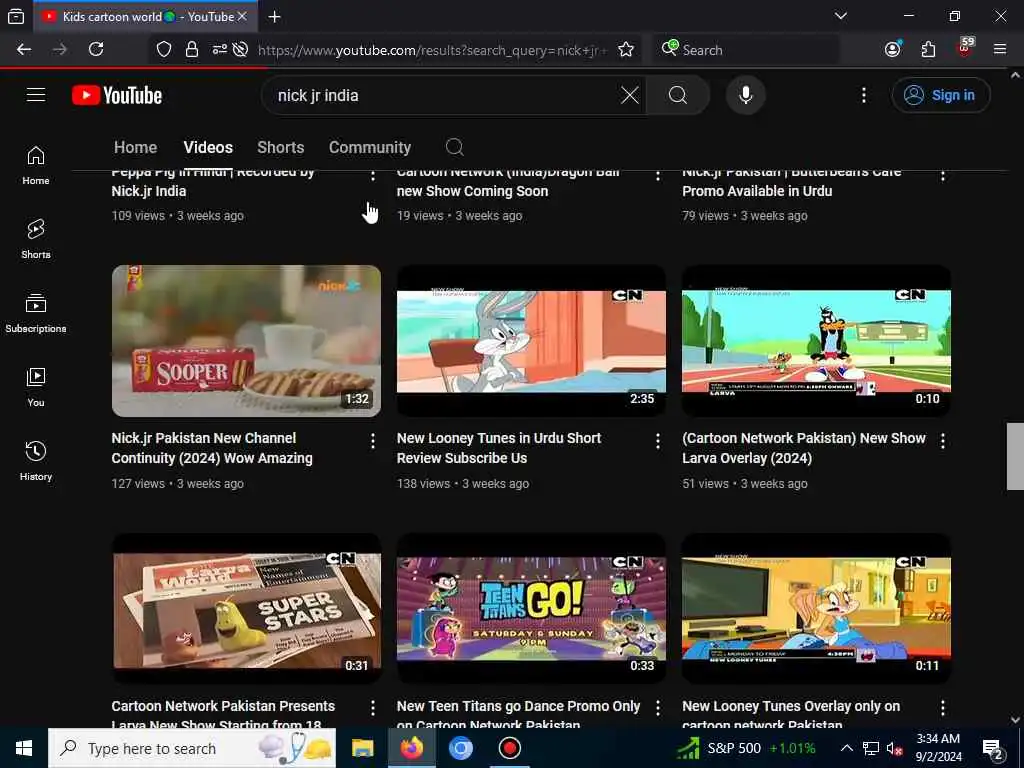This screenshot has height=768, width=1024.
Task: Go to Home in the left sidebar
Action: (x=36, y=165)
